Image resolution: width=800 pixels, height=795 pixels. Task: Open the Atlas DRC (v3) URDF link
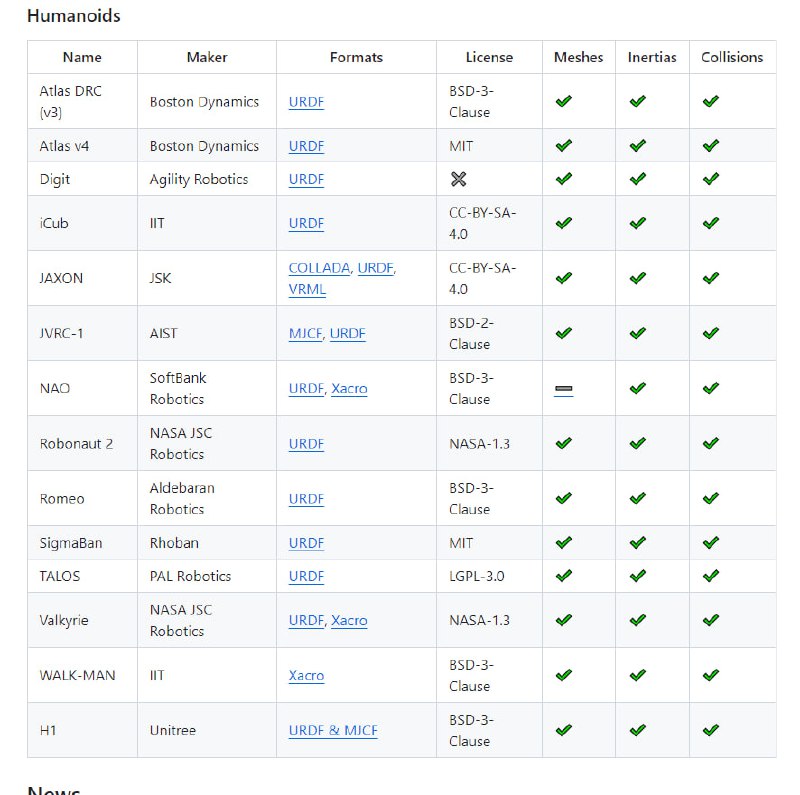306,102
